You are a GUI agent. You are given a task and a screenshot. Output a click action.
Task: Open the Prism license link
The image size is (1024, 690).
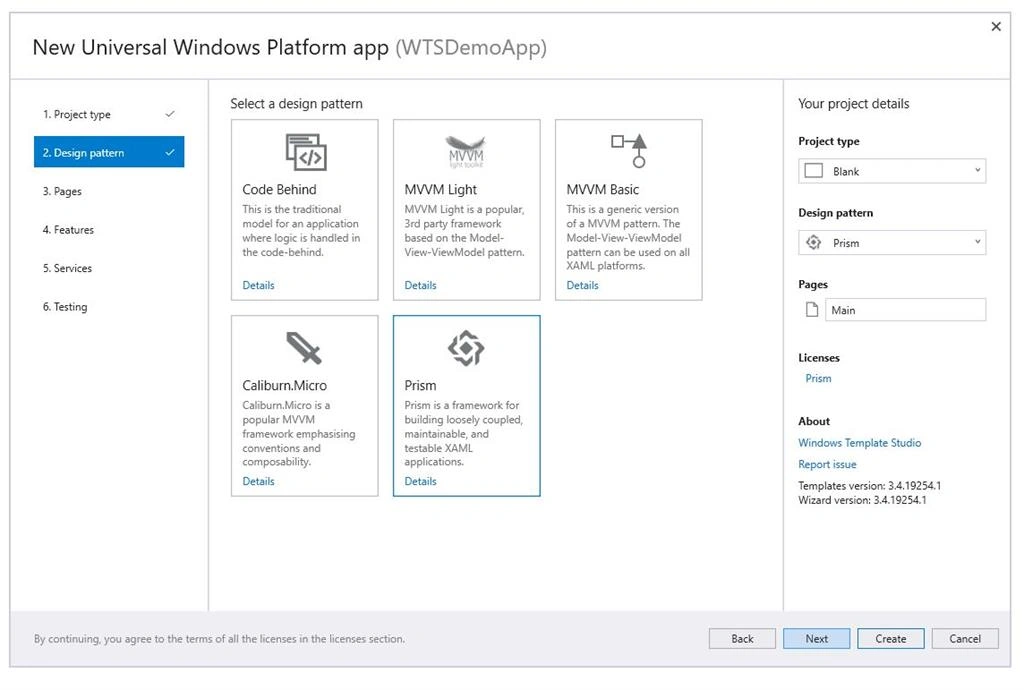[x=818, y=378]
